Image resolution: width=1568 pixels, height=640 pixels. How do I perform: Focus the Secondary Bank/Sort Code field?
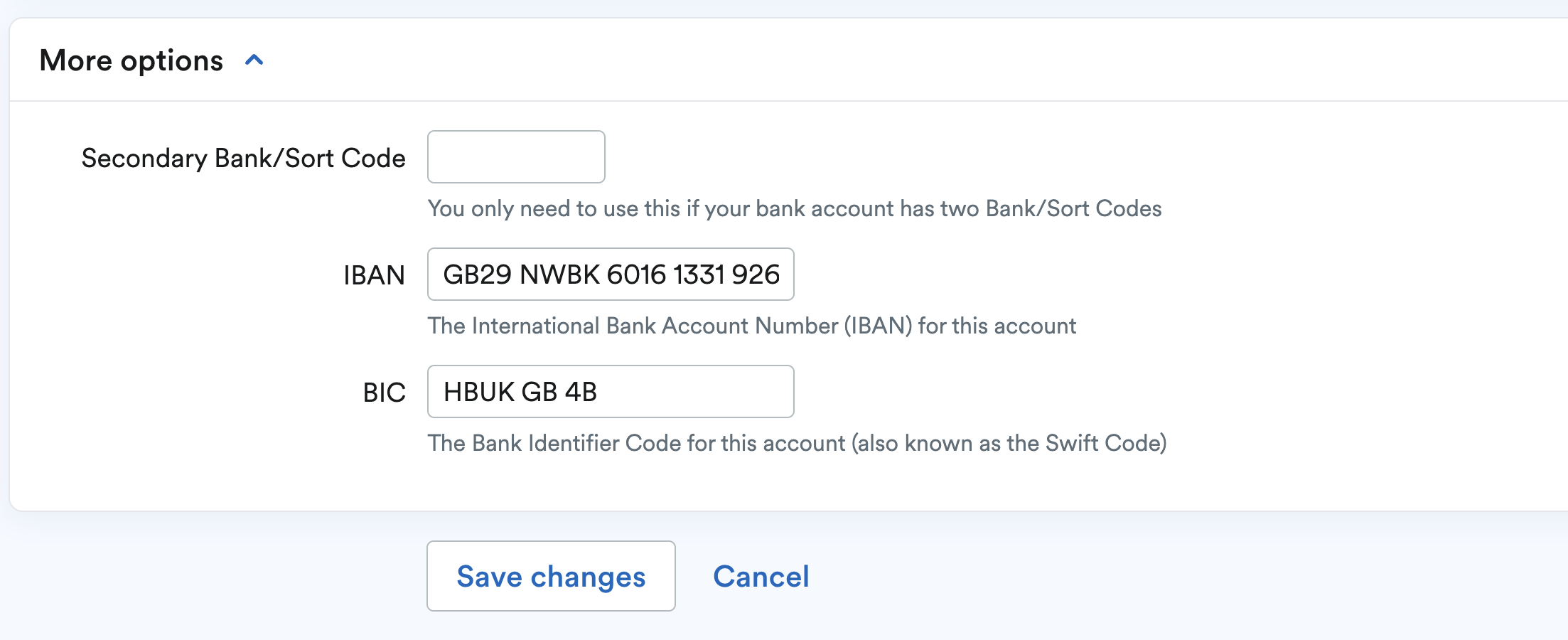coord(516,156)
